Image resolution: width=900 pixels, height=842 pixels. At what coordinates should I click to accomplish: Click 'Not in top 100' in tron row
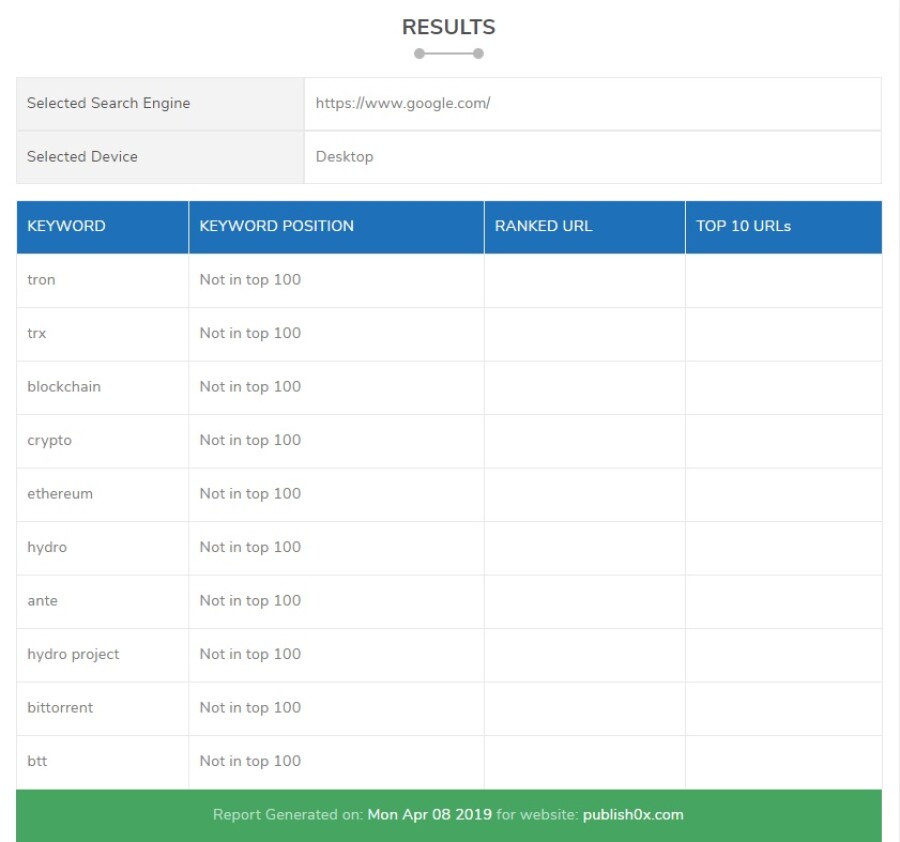coord(250,280)
